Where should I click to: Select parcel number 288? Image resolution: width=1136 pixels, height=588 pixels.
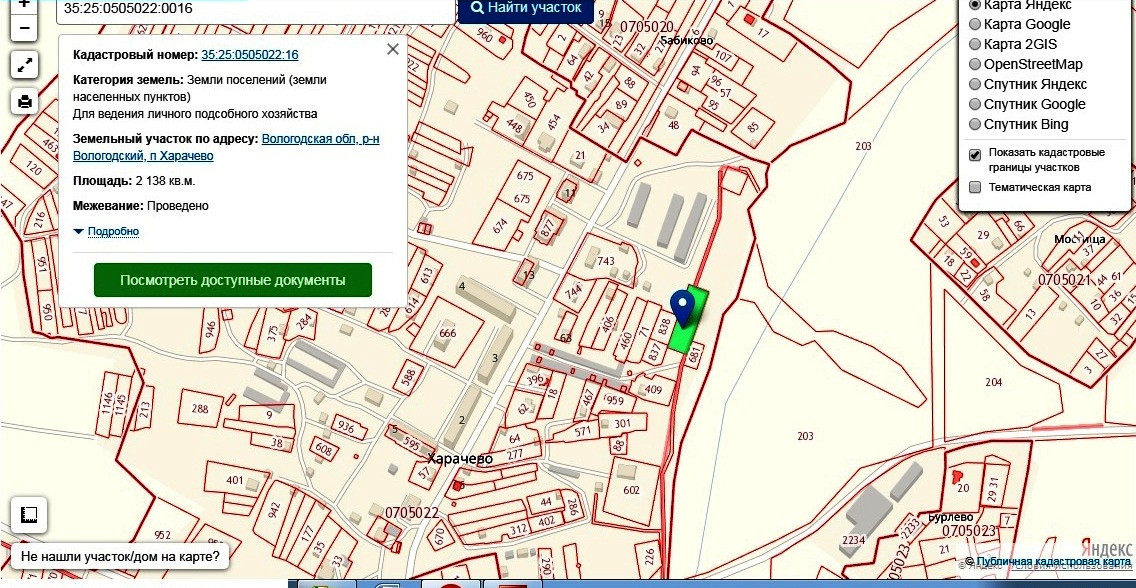(x=200, y=408)
